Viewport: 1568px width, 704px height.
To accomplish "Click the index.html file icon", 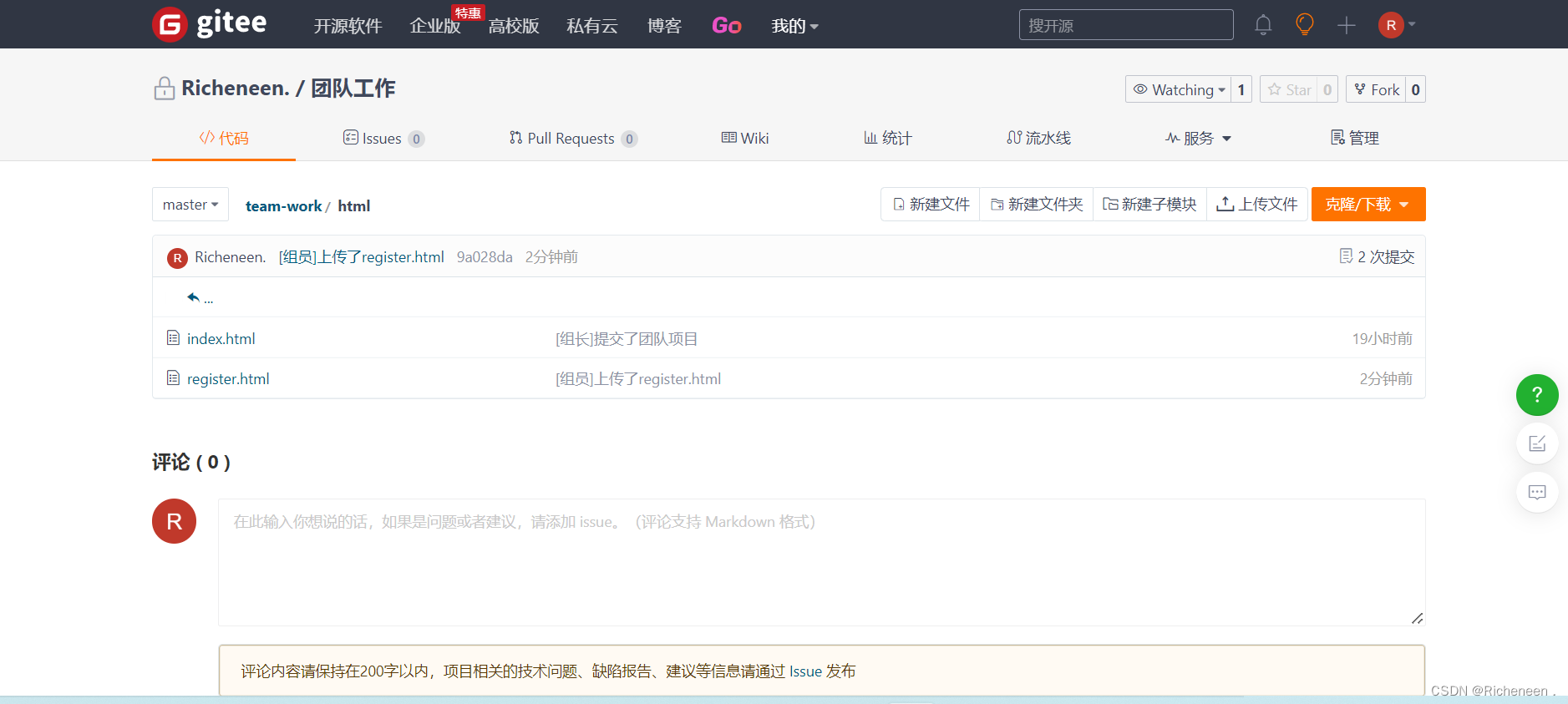I will (x=174, y=337).
